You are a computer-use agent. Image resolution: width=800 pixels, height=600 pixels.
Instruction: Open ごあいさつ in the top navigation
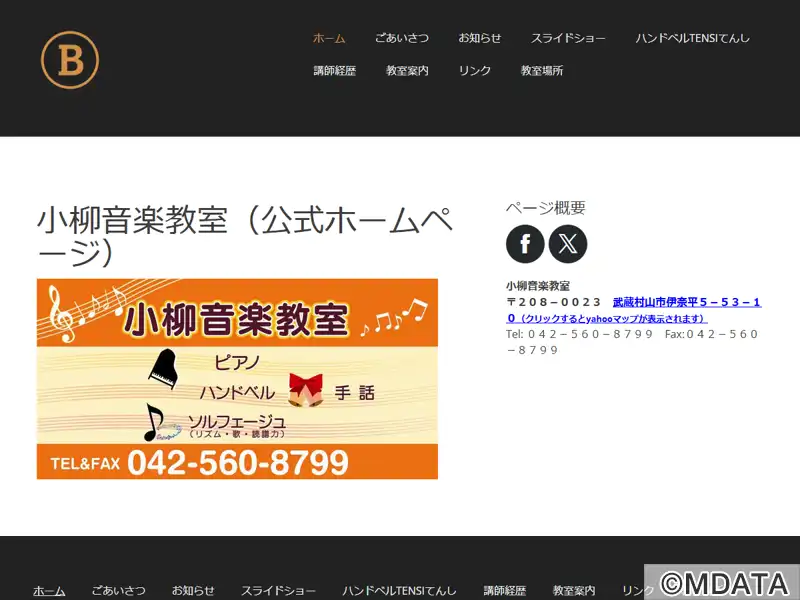coord(402,38)
